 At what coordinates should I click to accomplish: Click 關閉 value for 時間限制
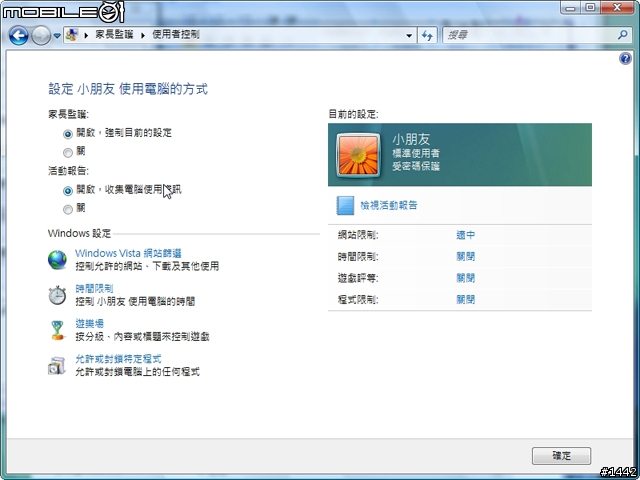coord(465,257)
